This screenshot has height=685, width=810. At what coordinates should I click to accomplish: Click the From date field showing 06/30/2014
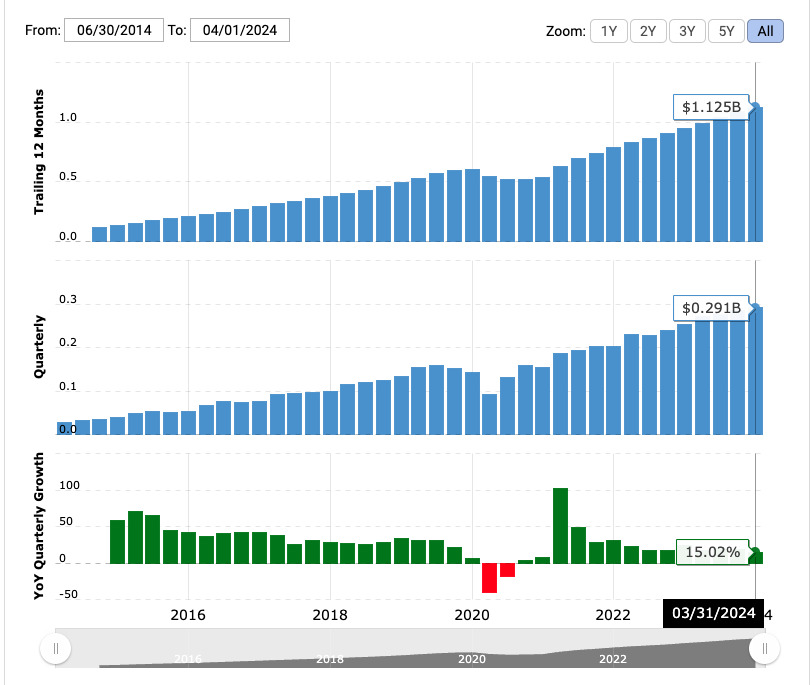pyautogui.click(x=114, y=30)
